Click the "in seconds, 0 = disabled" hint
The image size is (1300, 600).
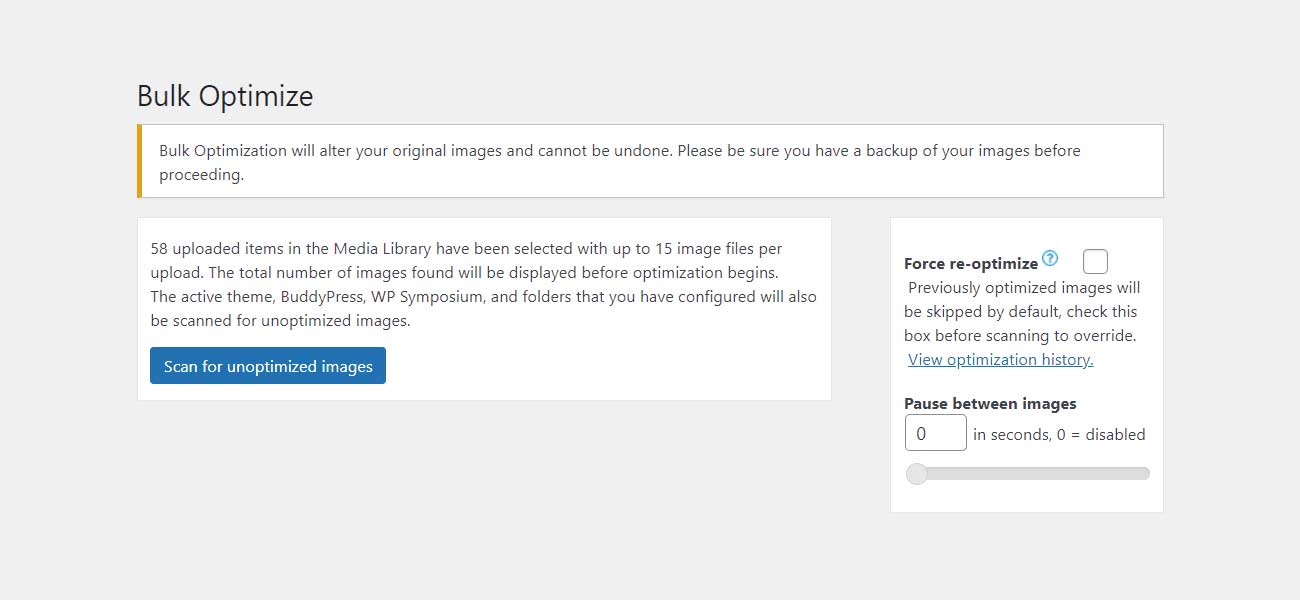click(x=1059, y=435)
